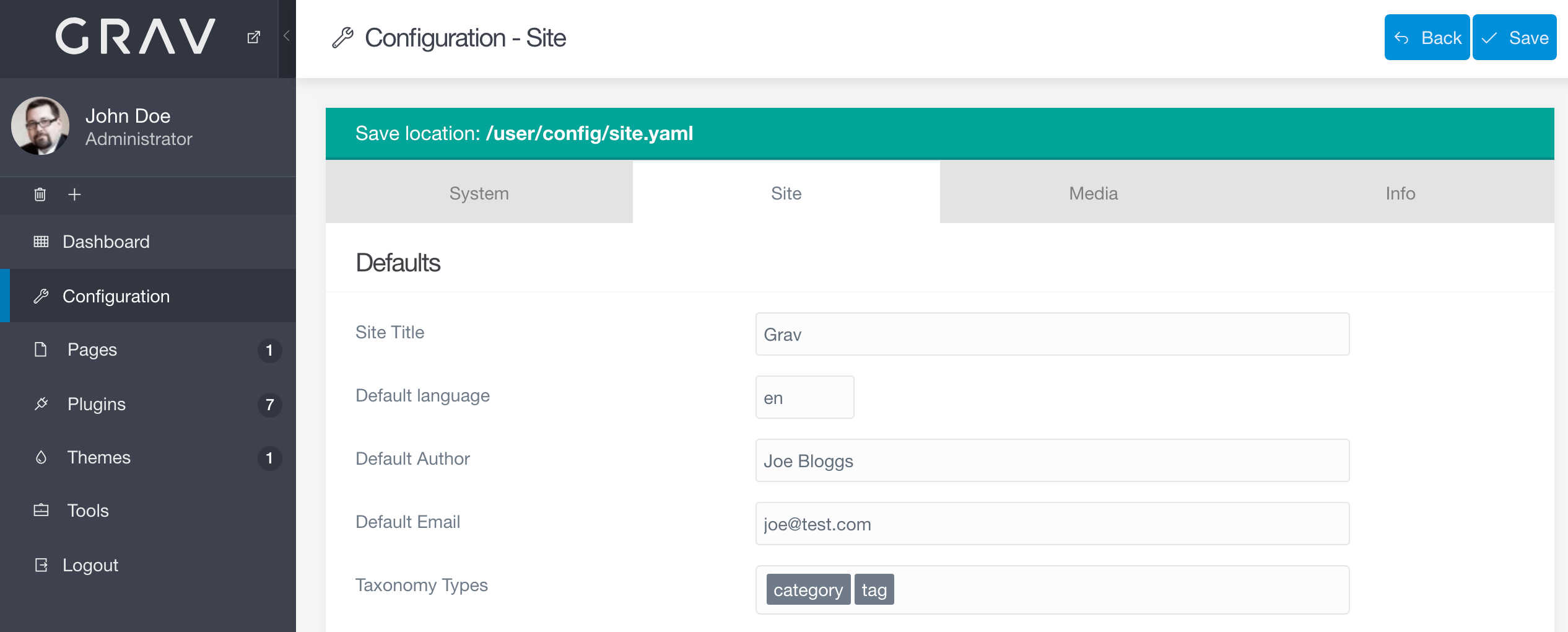Select the trash icon above Dashboard
The height and width of the screenshot is (632, 1568).
pyautogui.click(x=40, y=194)
